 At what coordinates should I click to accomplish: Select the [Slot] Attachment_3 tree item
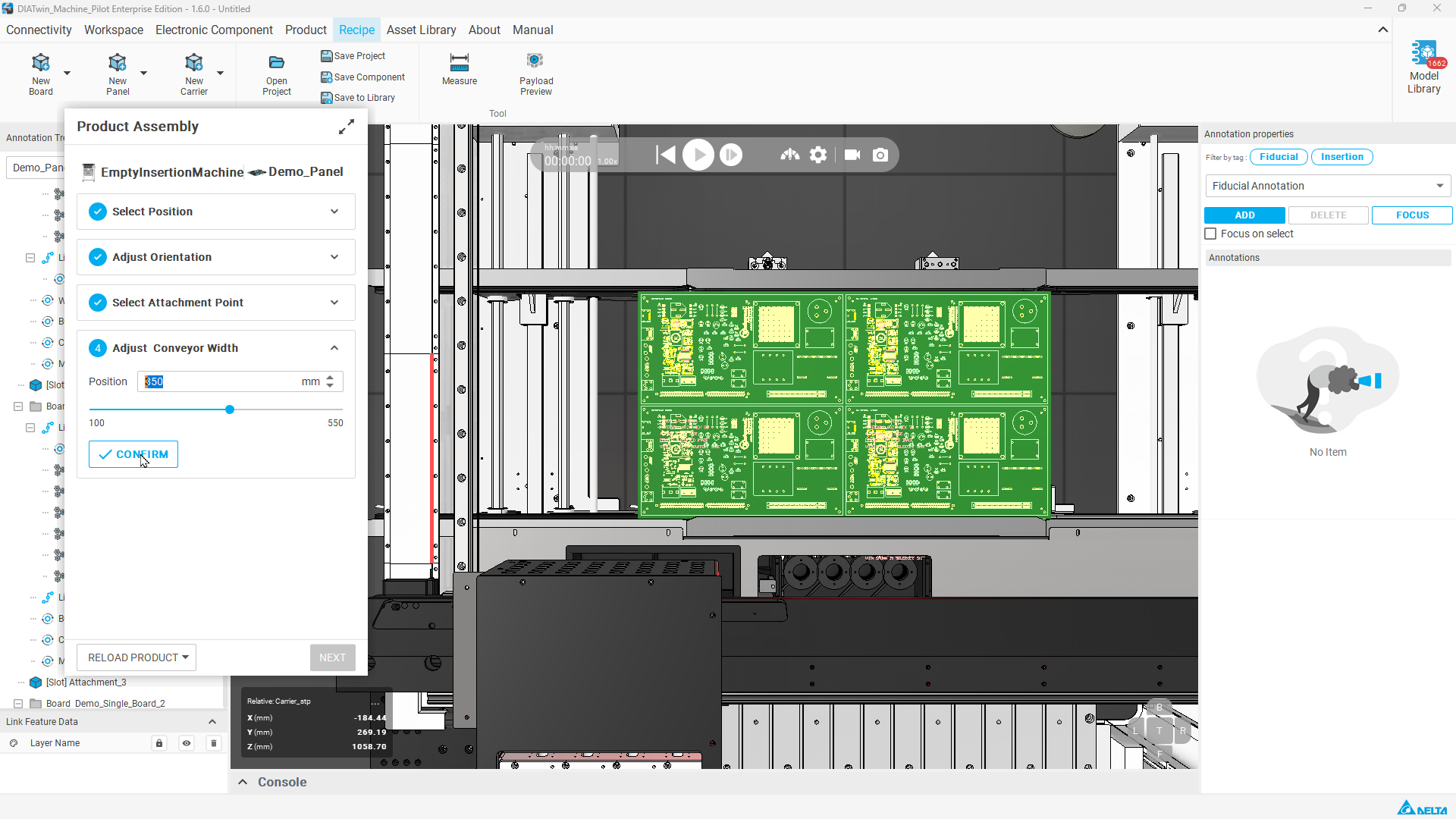86,682
